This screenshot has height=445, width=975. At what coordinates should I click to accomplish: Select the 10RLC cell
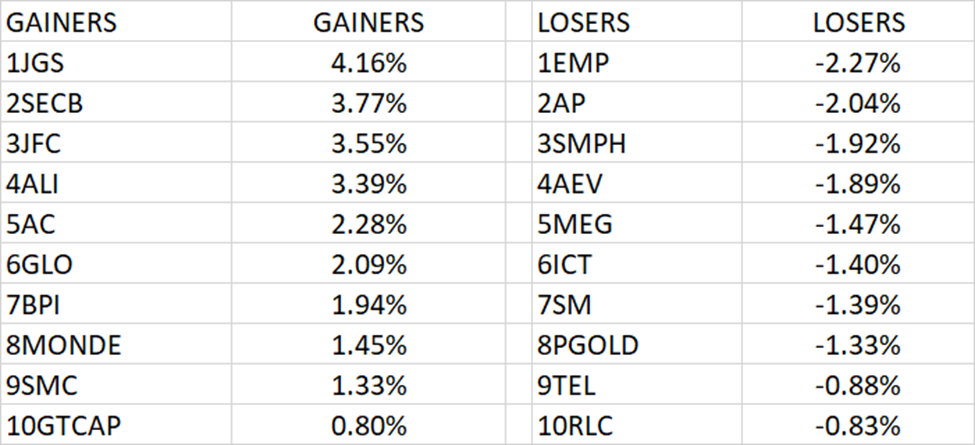click(x=637, y=425)
